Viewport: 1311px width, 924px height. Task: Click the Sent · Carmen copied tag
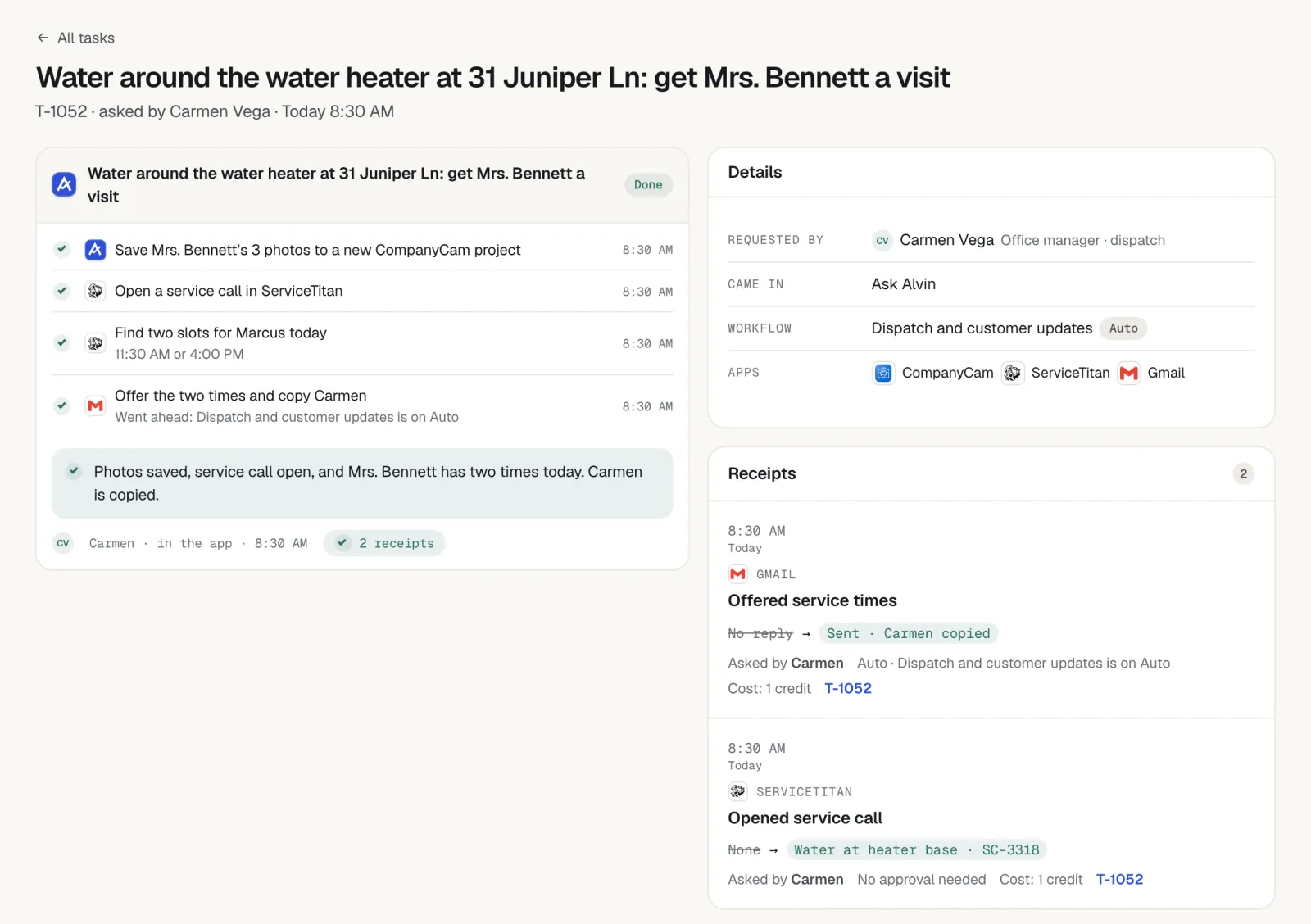(x=908, y=633)
